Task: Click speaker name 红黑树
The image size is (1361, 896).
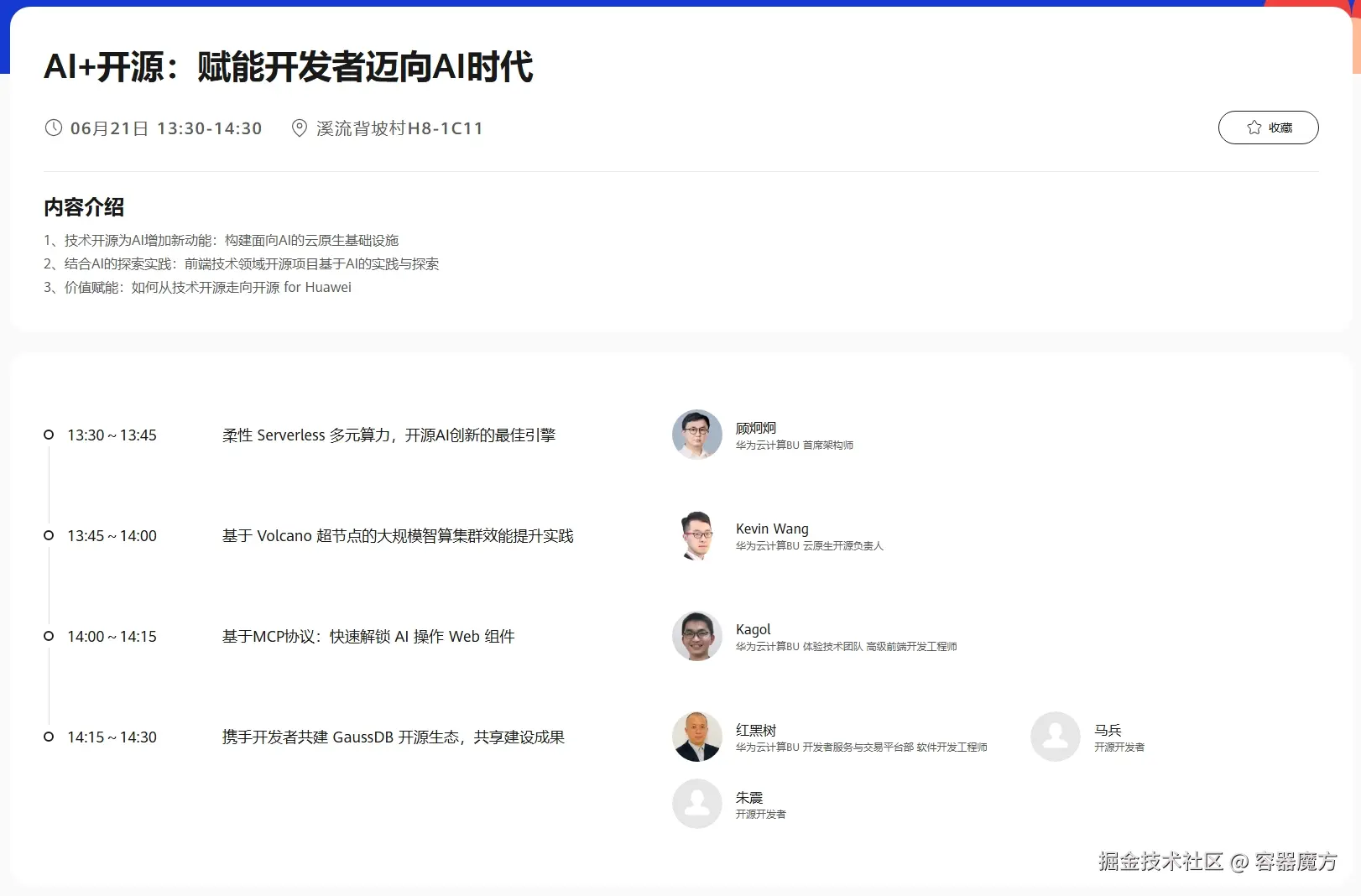Action: pos(756,730)
